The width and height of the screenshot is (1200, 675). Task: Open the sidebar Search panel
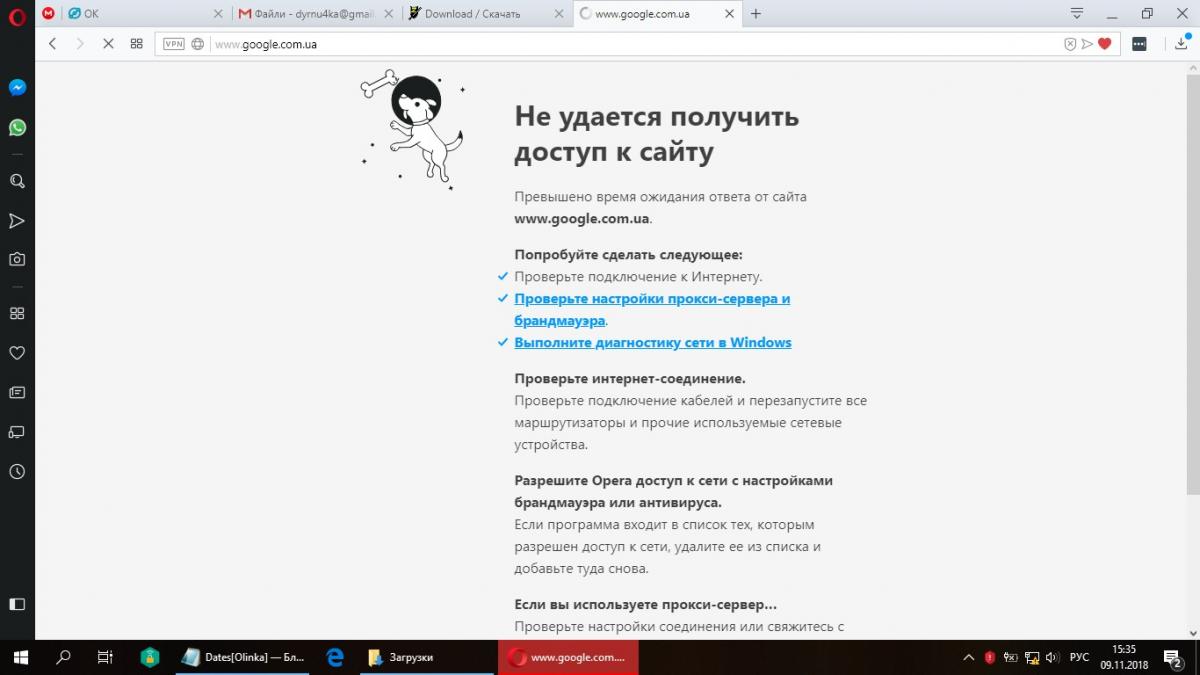pyautogui.click(x=17, y=181)
